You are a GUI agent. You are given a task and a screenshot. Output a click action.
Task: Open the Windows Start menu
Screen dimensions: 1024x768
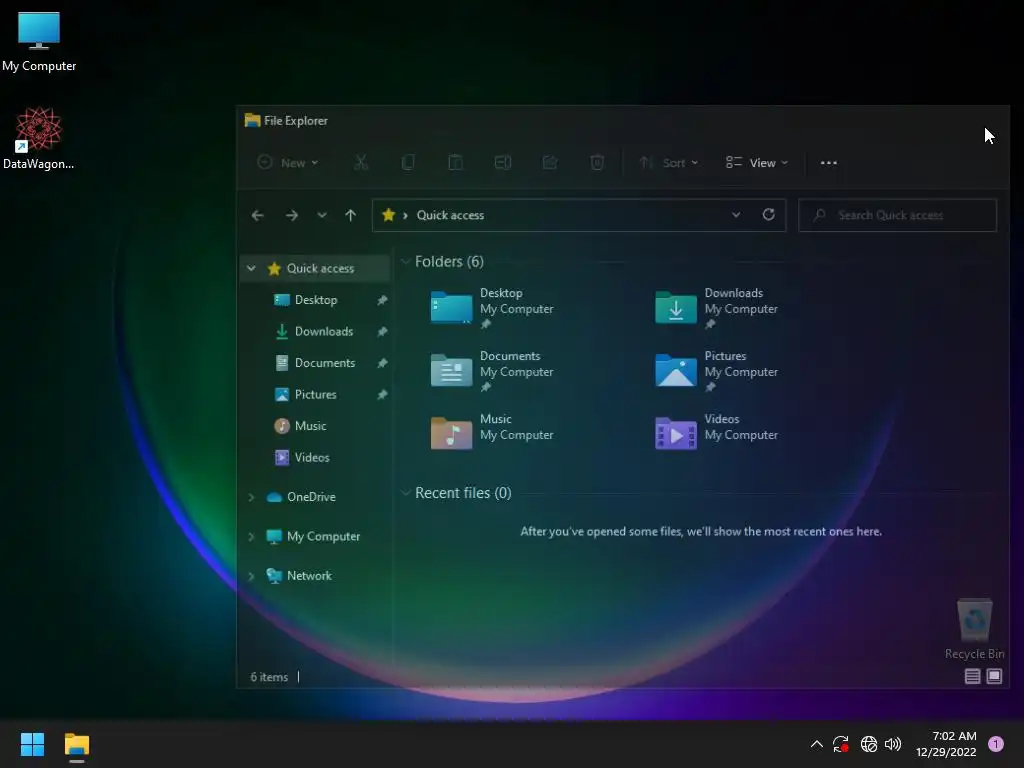click(x=32, y=744)
